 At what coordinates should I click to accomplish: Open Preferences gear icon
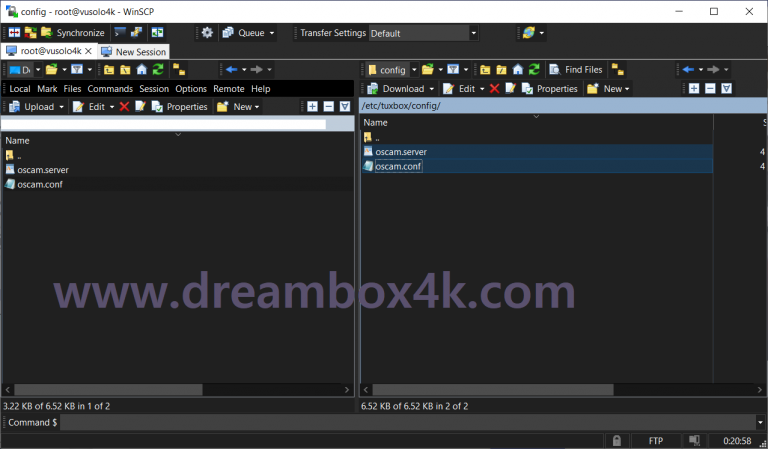207,33
